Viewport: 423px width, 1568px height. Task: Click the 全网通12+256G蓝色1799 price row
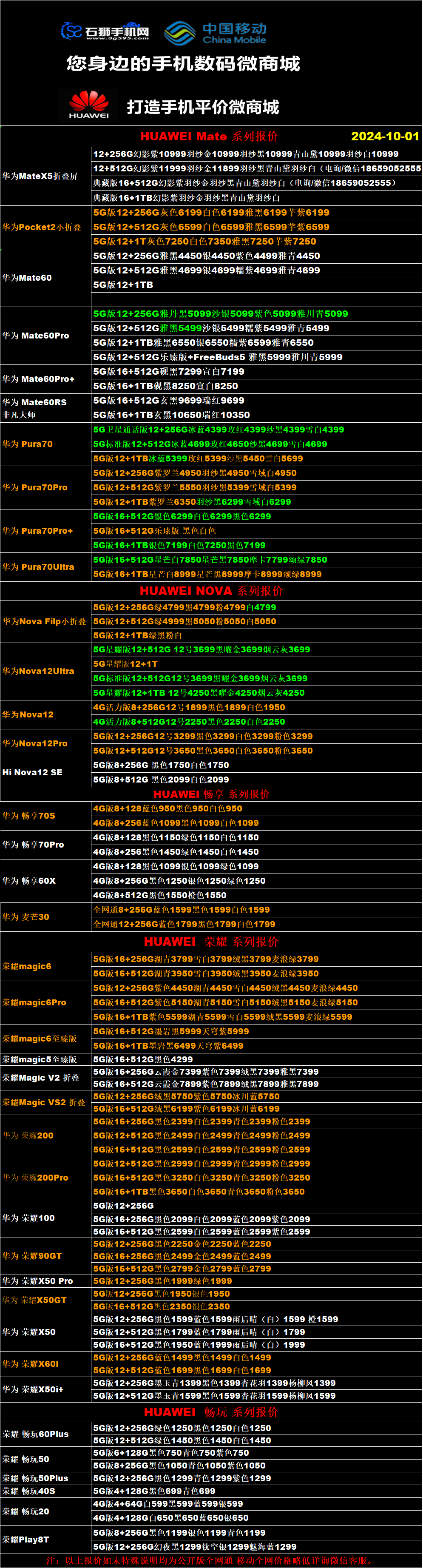pos(256,924)
